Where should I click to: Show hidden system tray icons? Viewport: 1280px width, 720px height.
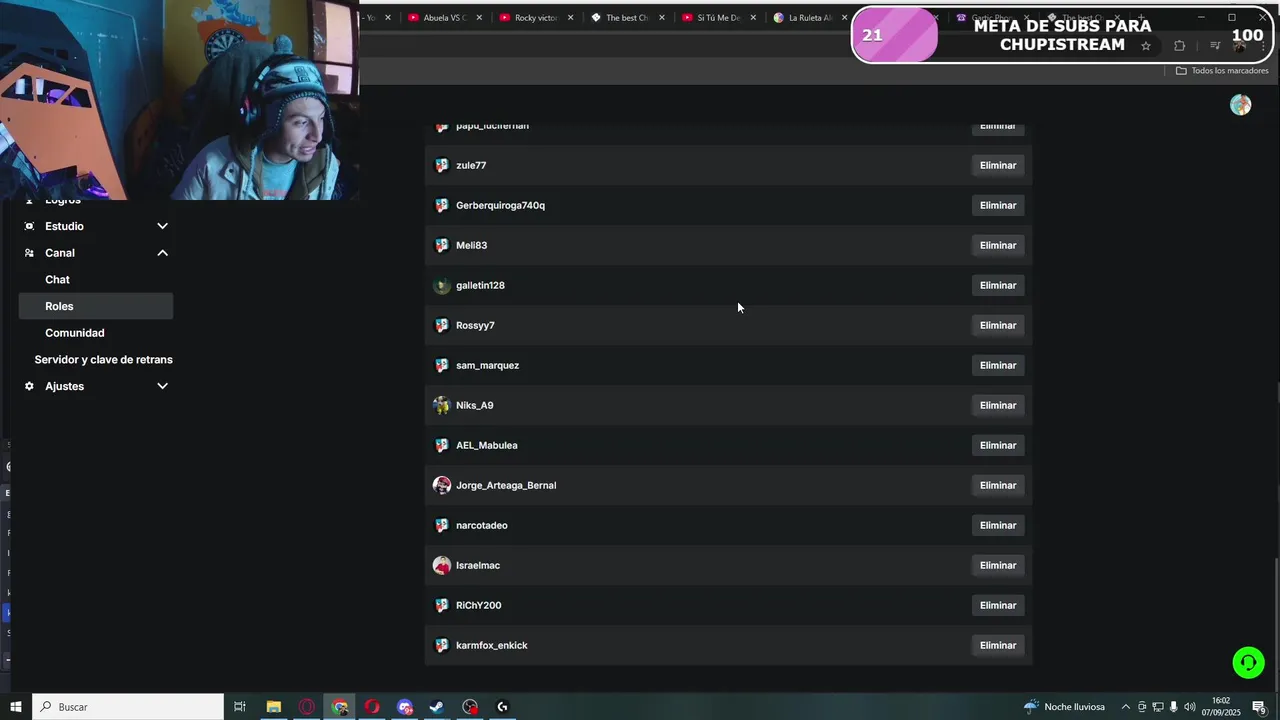[1126, 707]
